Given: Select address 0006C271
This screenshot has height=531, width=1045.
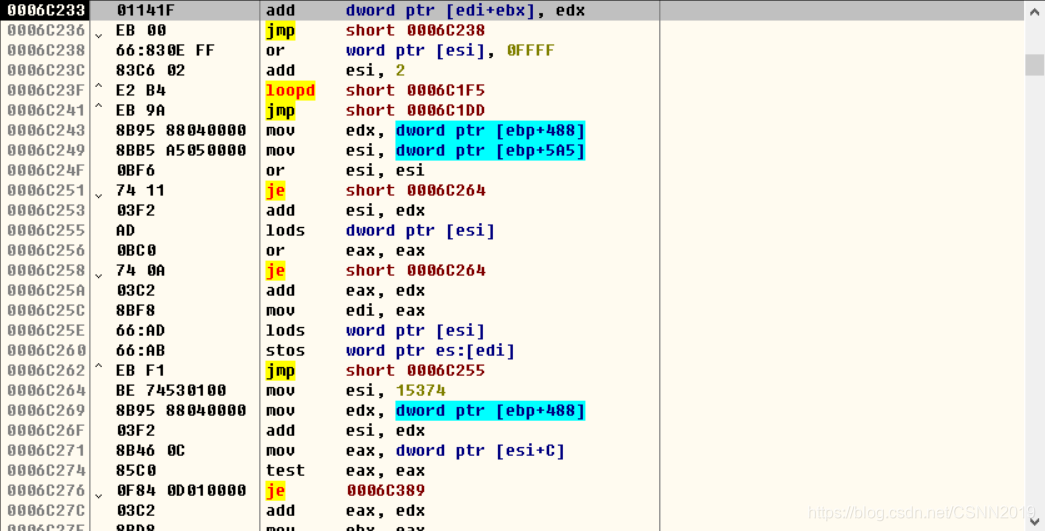Looking at the screenshot, I should click(45, 450).
